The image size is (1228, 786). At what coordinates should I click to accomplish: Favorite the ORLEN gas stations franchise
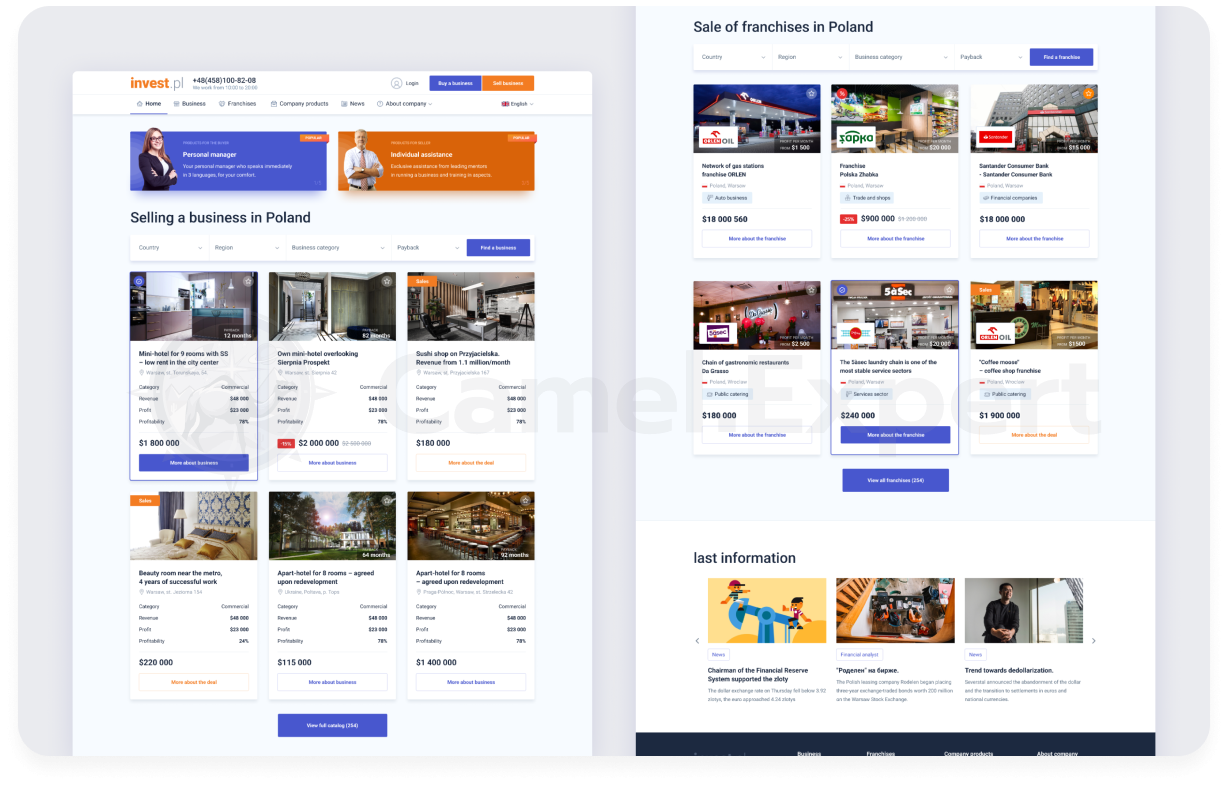point(811,94)
